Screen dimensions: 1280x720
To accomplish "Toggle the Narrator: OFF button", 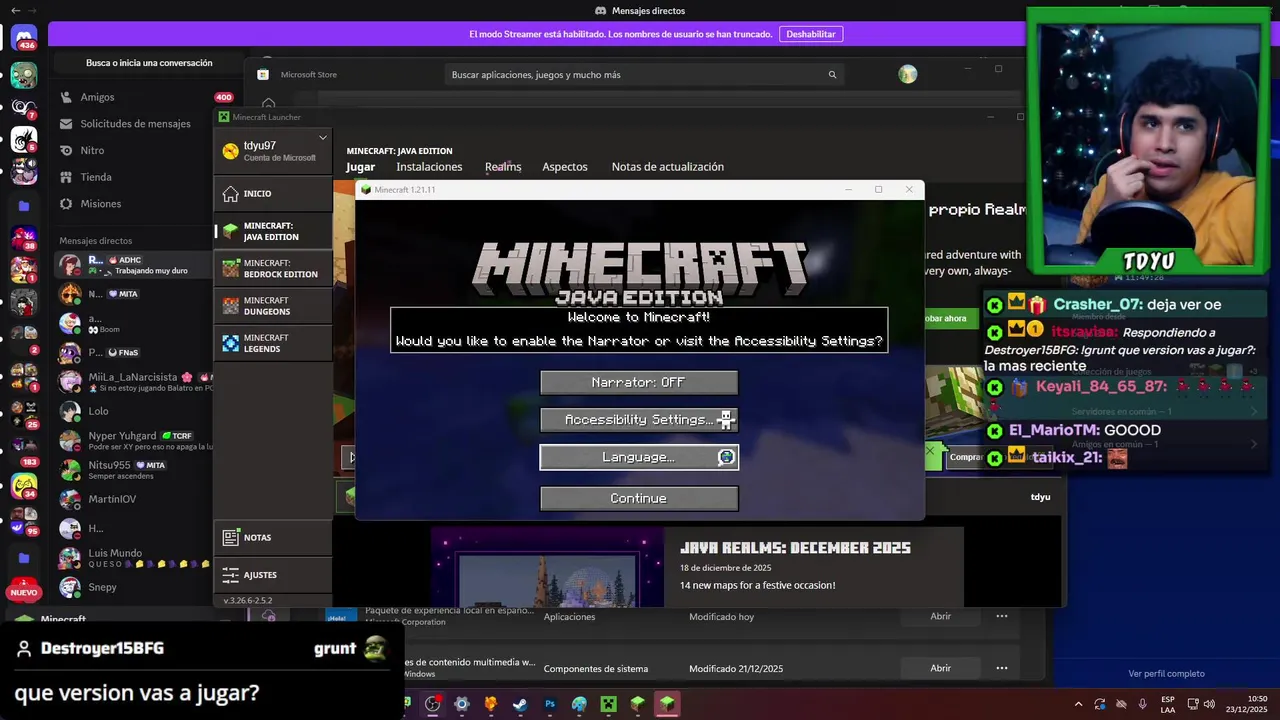I will click(639, 383).
